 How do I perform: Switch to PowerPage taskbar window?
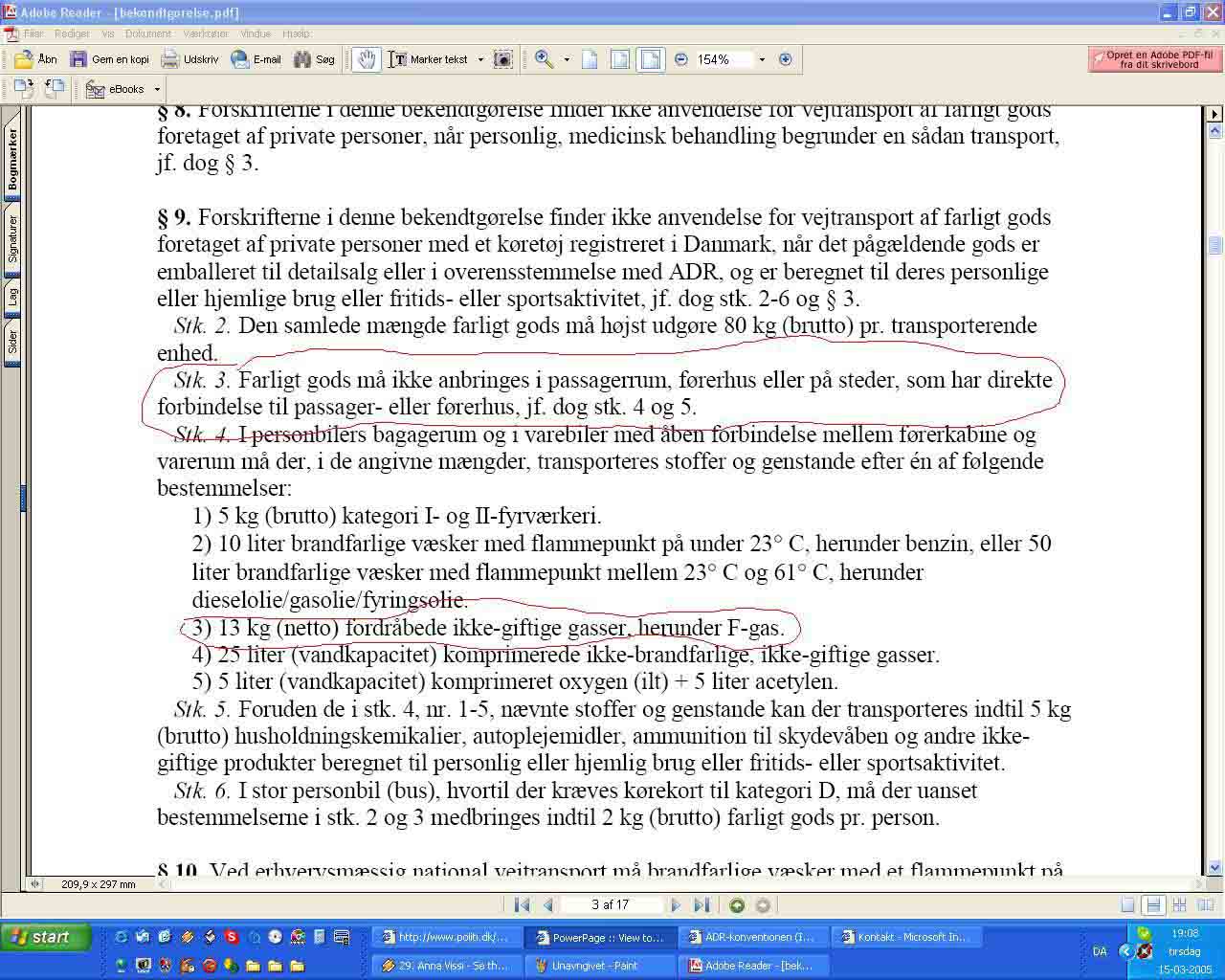600,937
